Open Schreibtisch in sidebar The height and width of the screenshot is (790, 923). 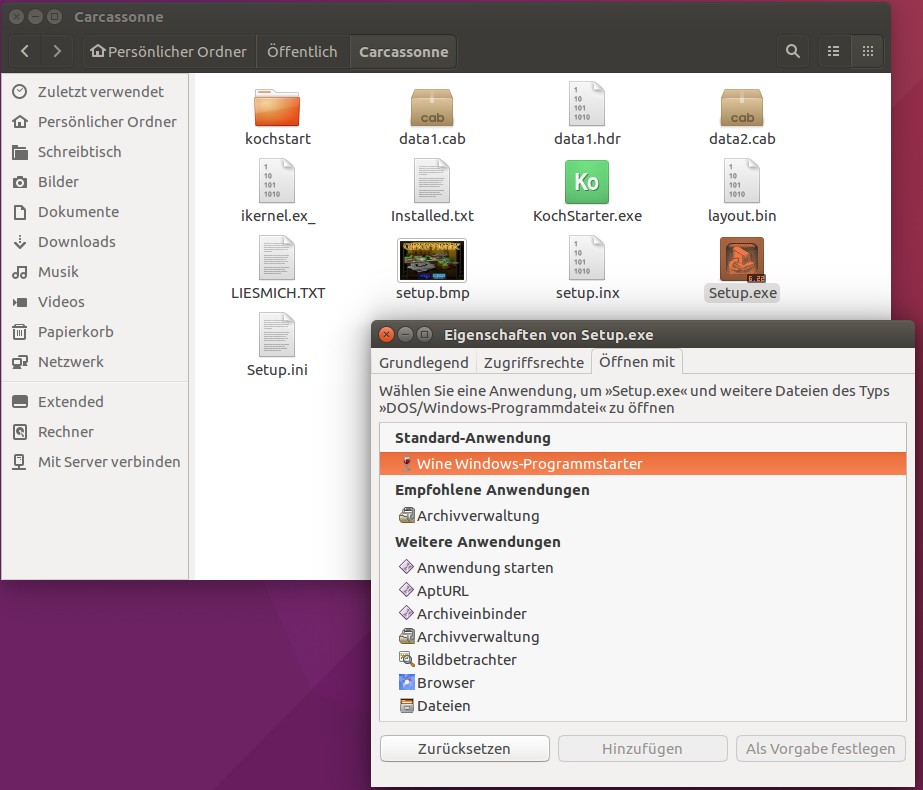pos(95,152)
